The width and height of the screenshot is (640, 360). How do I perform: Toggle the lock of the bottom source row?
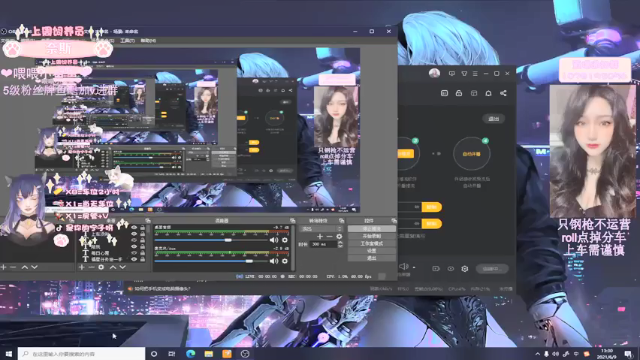coord(142,259)
